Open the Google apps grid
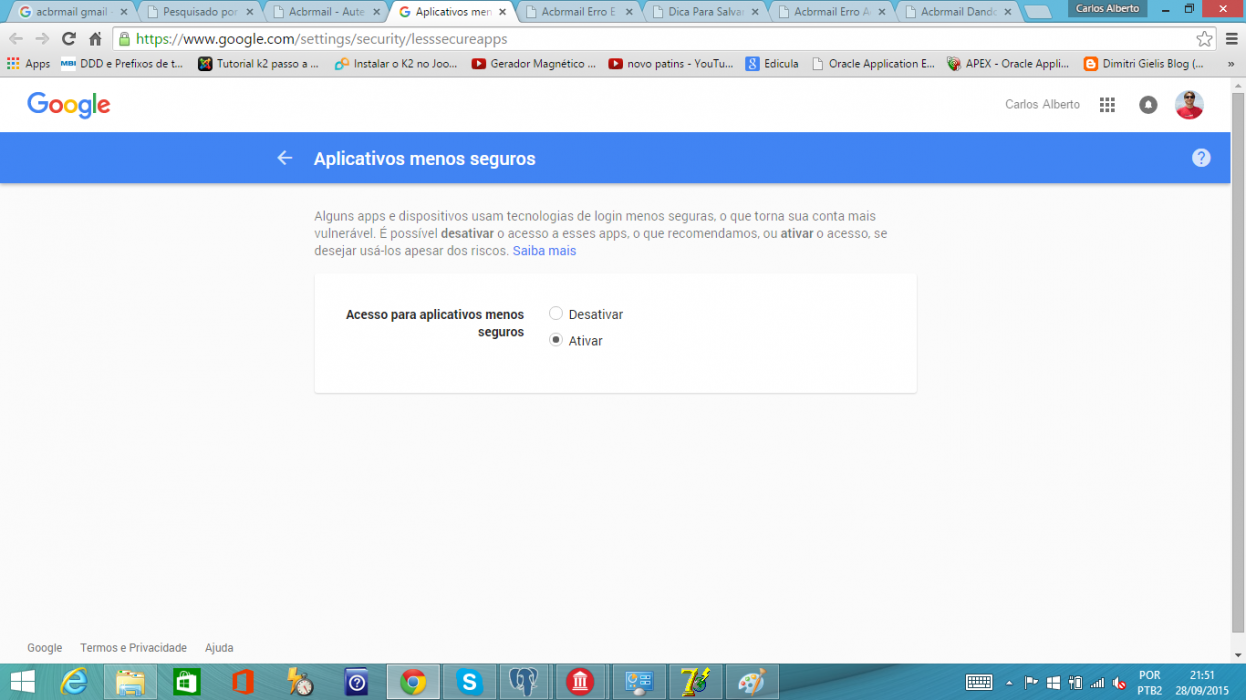This screenshot has height=700, width=1246. click(x=1107, y=105)
